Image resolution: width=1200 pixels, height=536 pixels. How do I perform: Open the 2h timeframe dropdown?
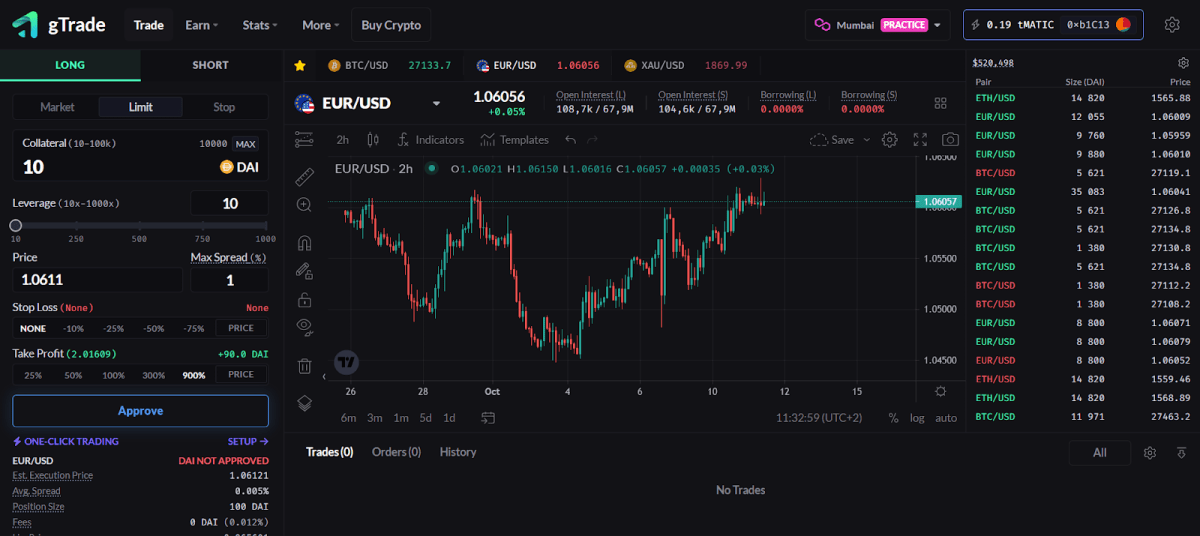coord(343,140)
